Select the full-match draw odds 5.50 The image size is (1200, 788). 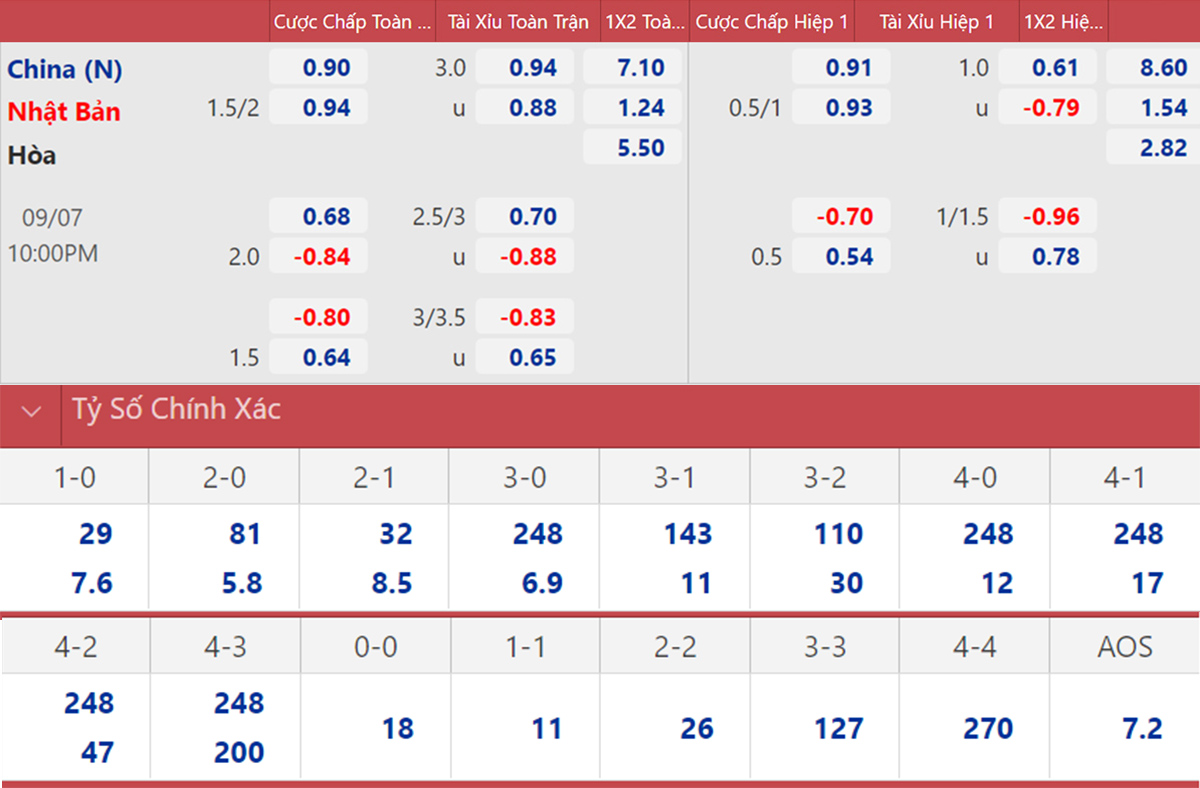pyautogui.click(x=632, y=148)
